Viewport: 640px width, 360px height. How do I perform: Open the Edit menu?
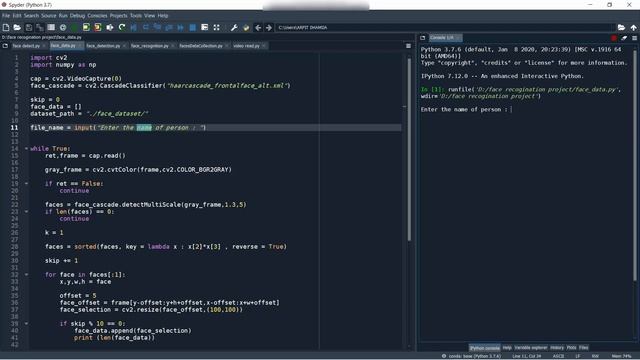point(17,16)
